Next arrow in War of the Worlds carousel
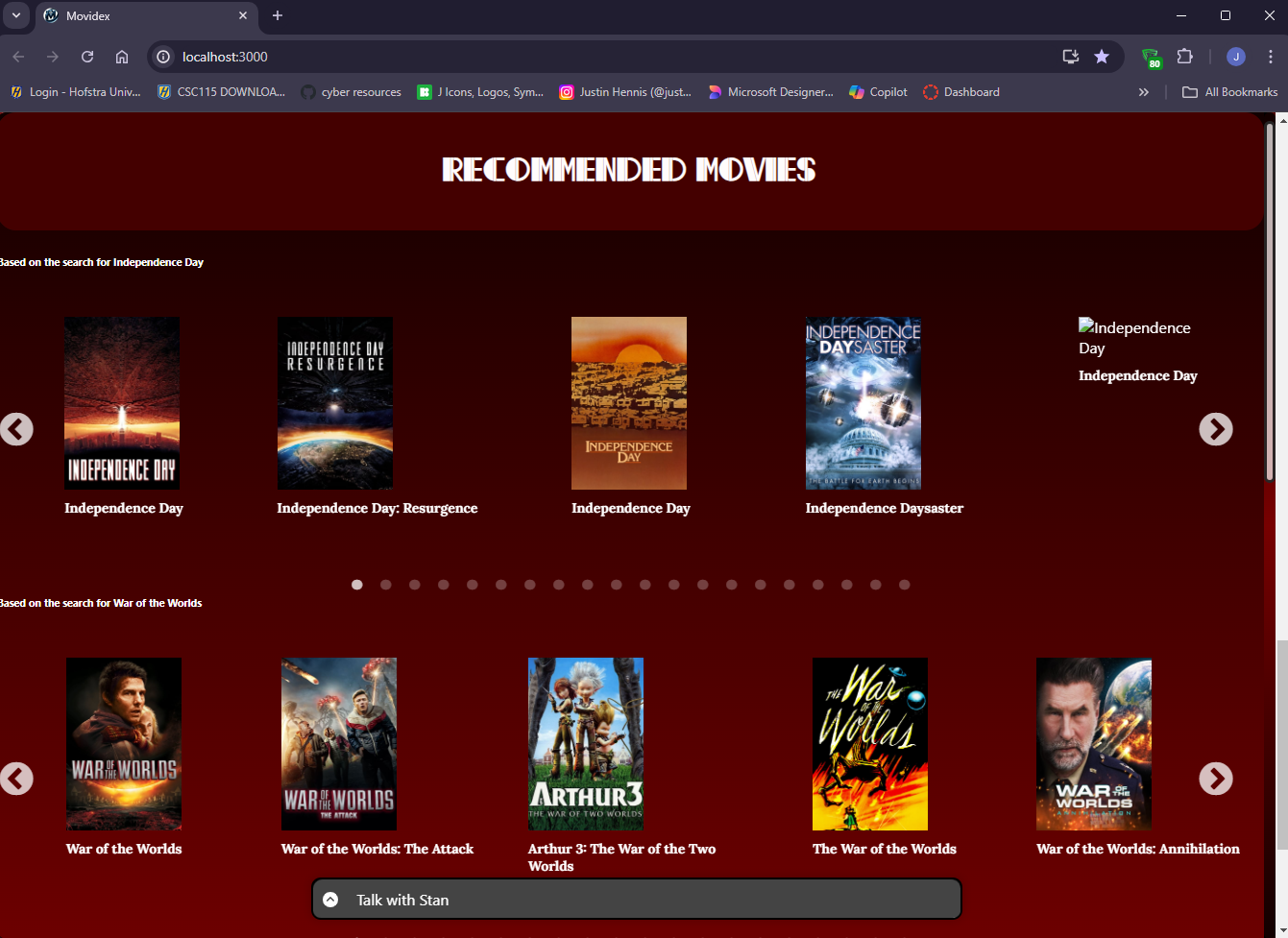 tap(1216, 779)
